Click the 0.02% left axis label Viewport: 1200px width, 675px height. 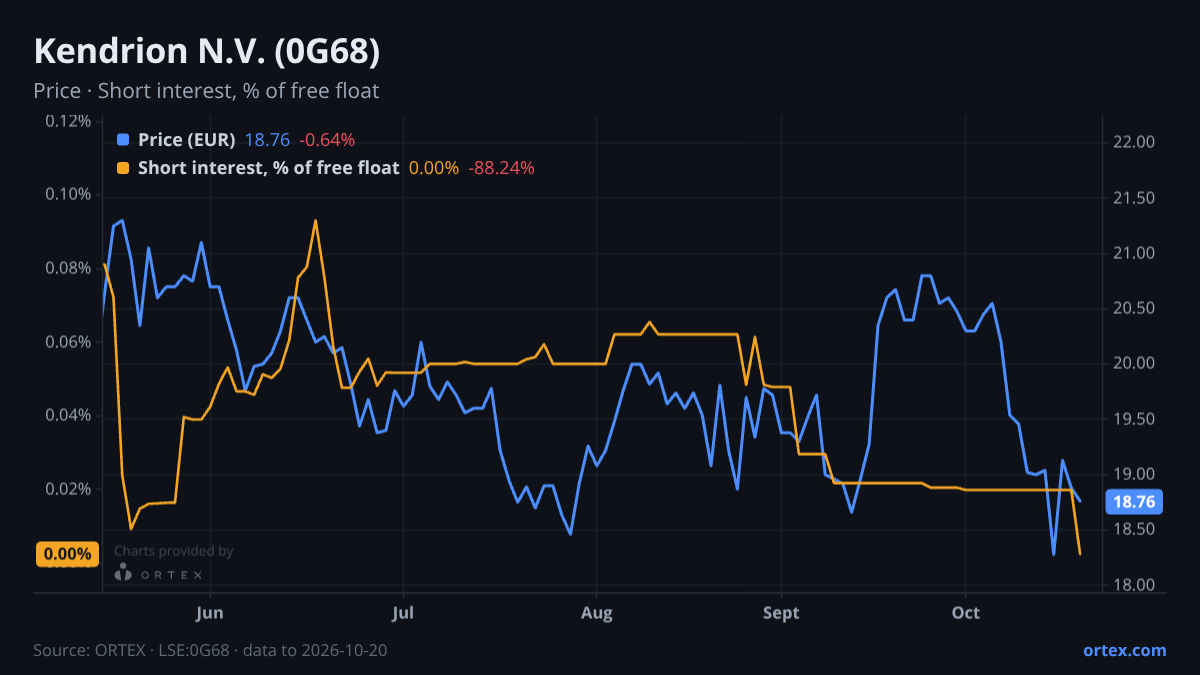(68, 489)
